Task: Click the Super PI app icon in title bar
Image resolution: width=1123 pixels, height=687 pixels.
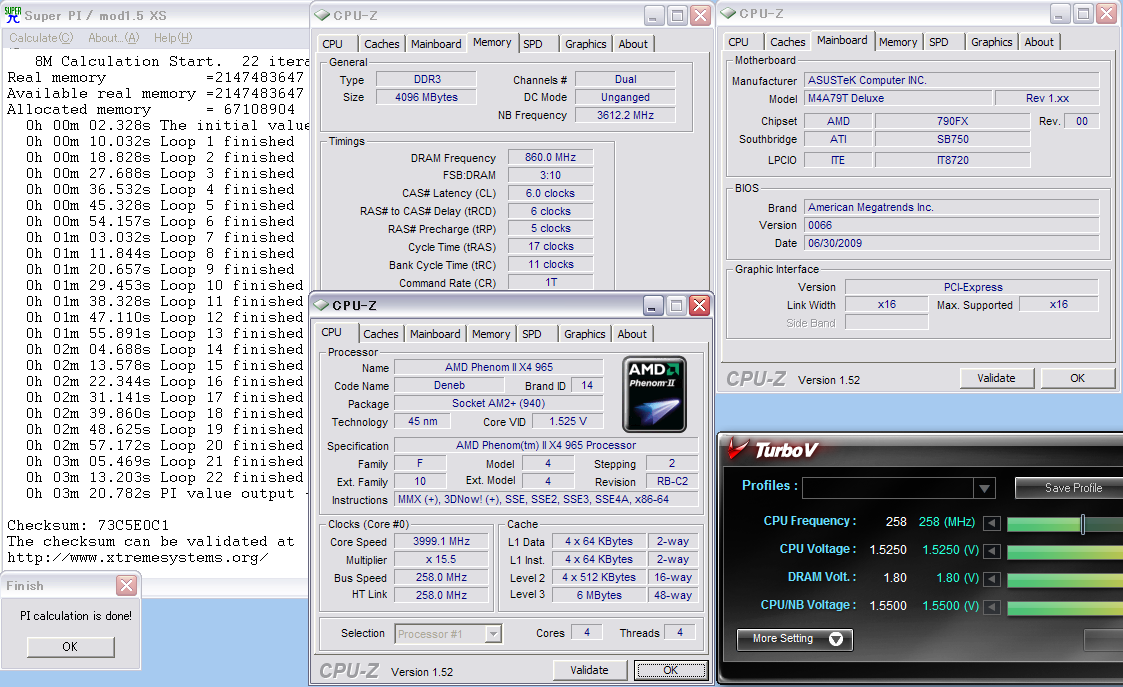Action: [12, 15]
